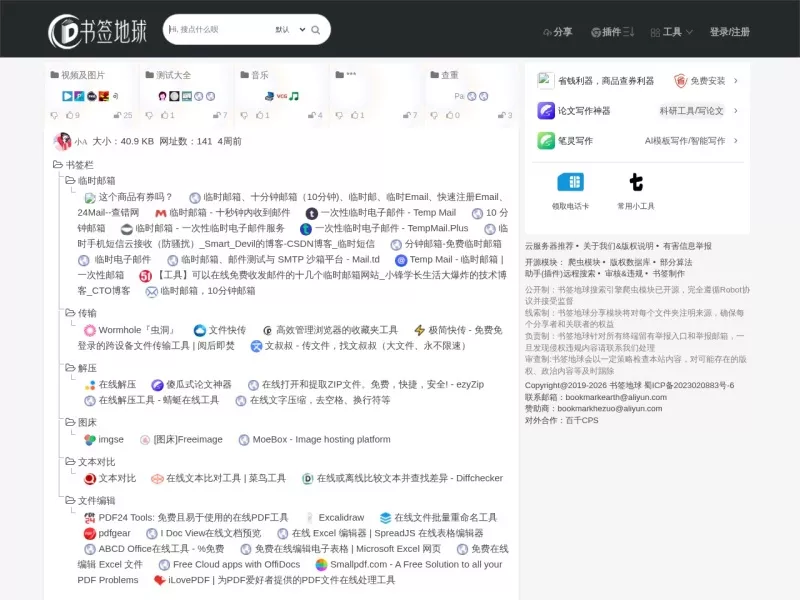The image size is (800, 600).
Task: Click the Diffchecker D icon
Action: (x=308, y=479)
